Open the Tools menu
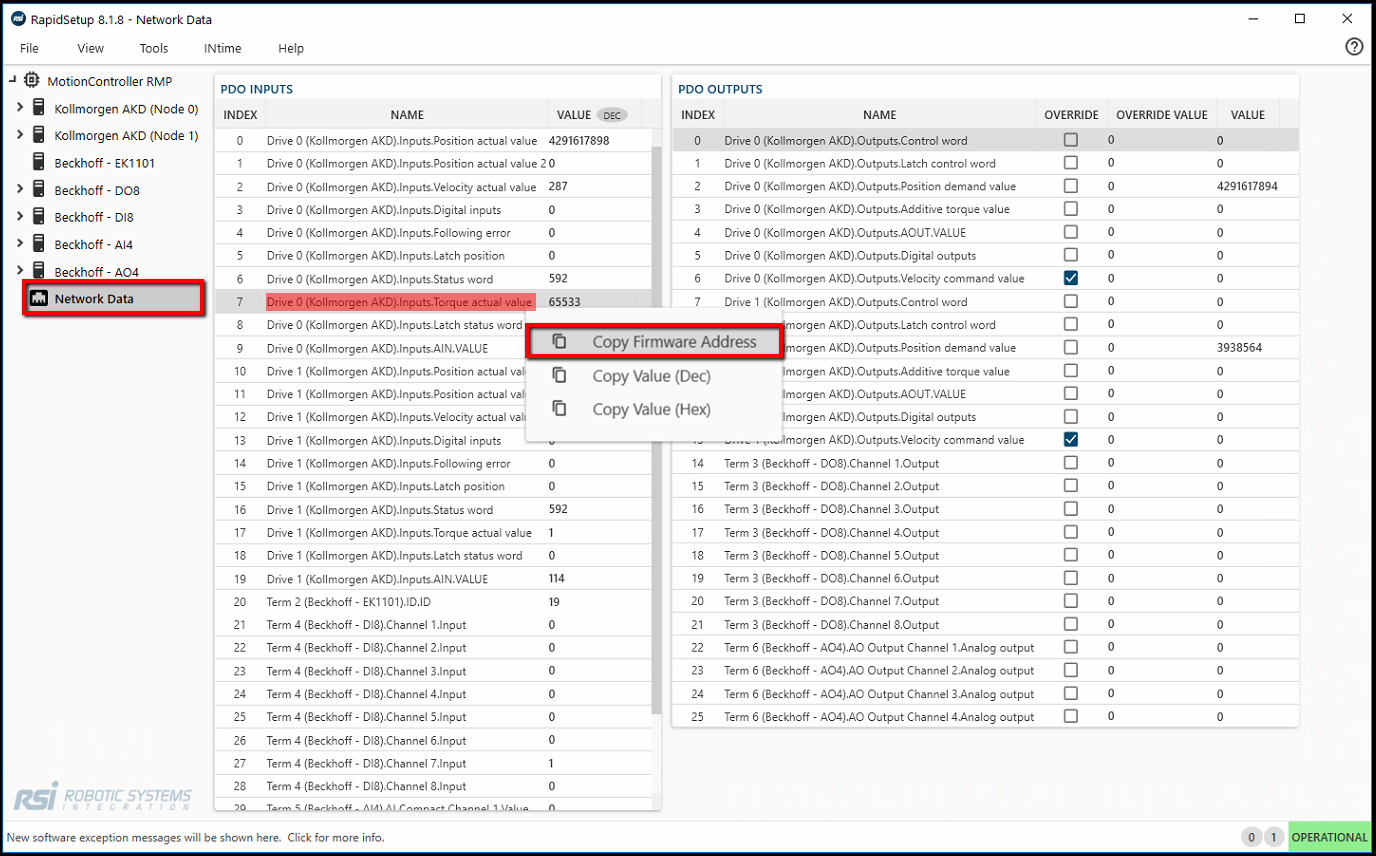 pyautogui.click(x=154, y=48)
